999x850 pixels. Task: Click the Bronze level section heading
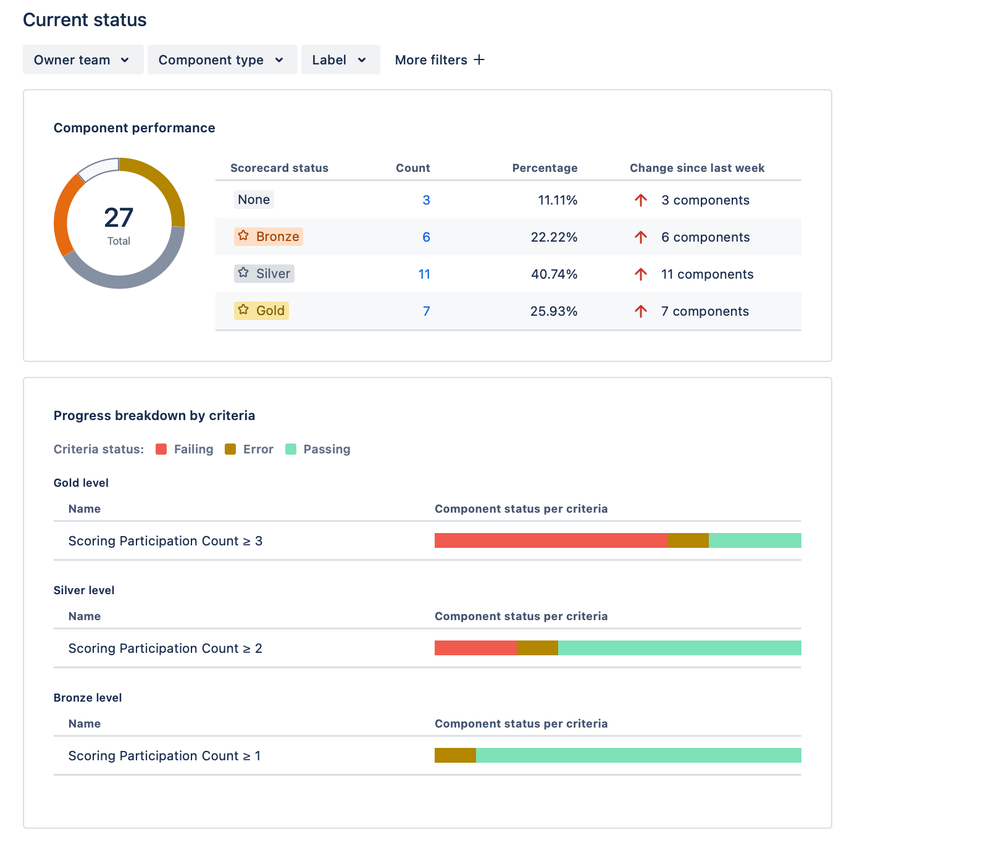point(87,698)
